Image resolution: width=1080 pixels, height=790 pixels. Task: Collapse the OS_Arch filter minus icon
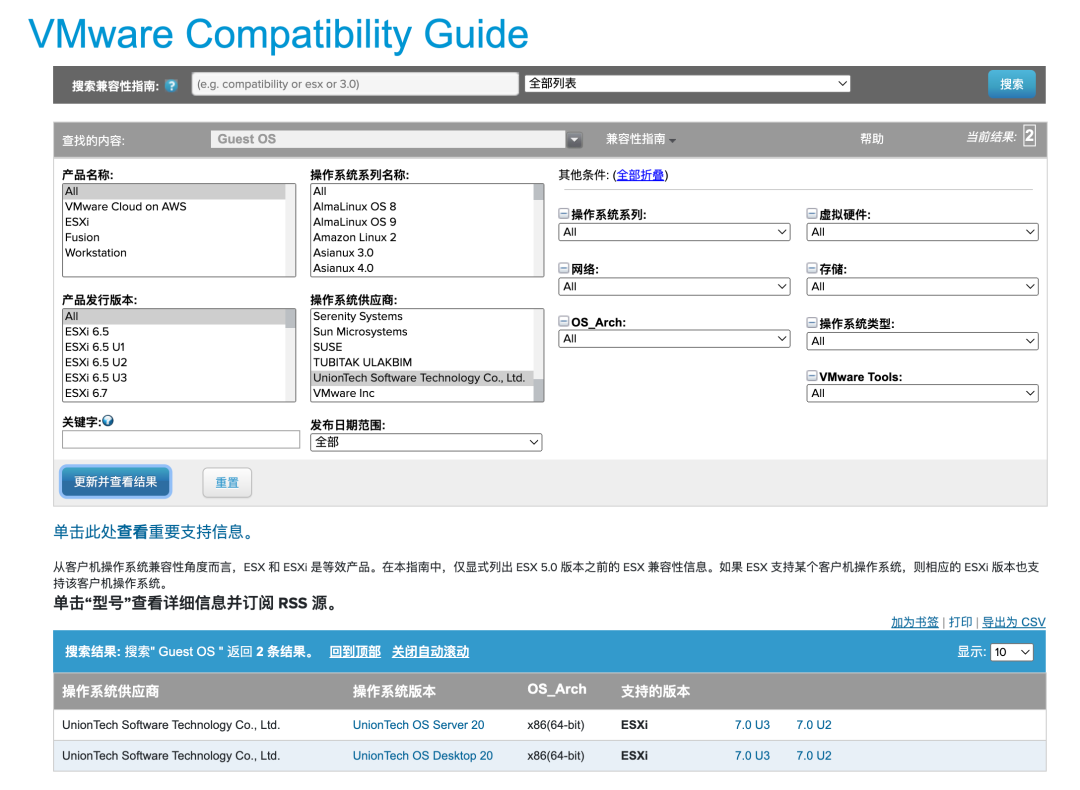point(563,321)
